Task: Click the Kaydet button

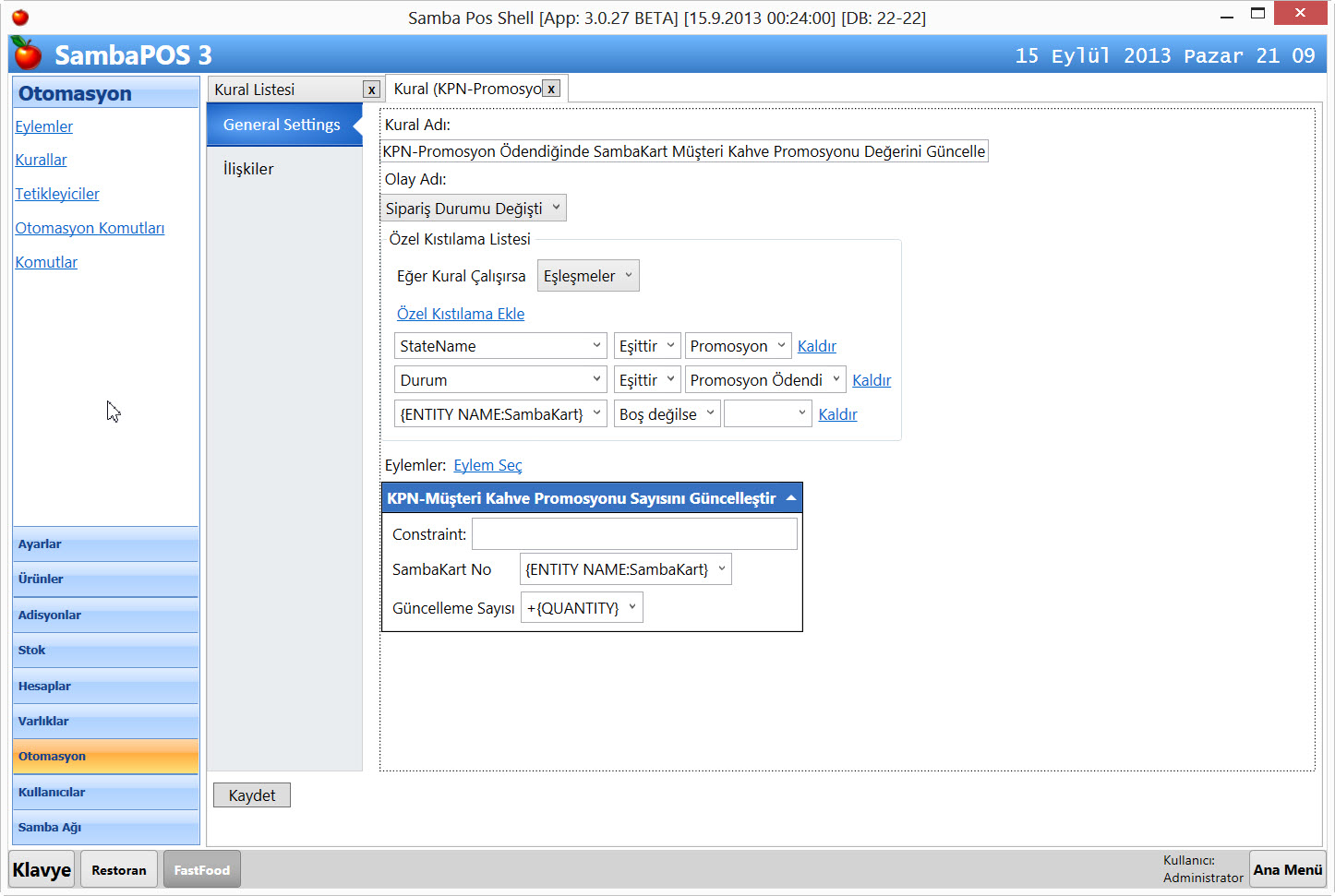Action: click(252, 795)
